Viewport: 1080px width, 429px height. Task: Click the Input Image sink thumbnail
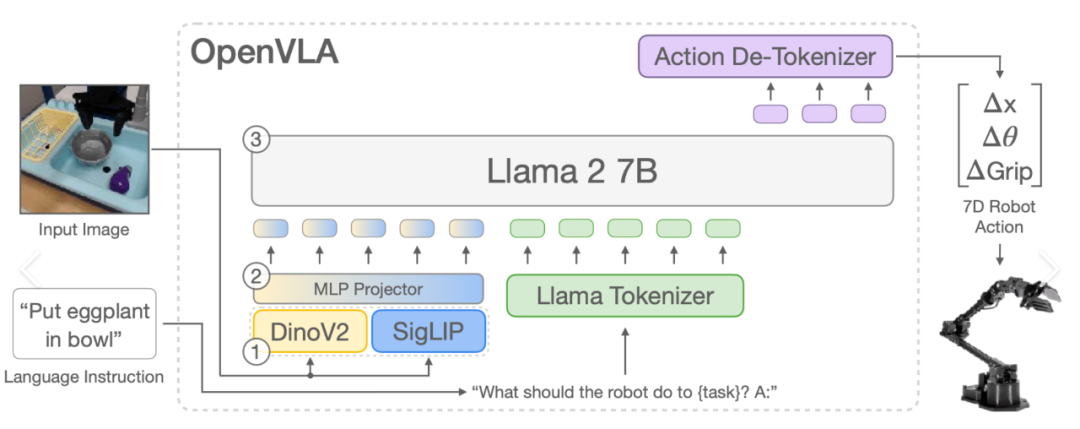click(x=86, y=150)
